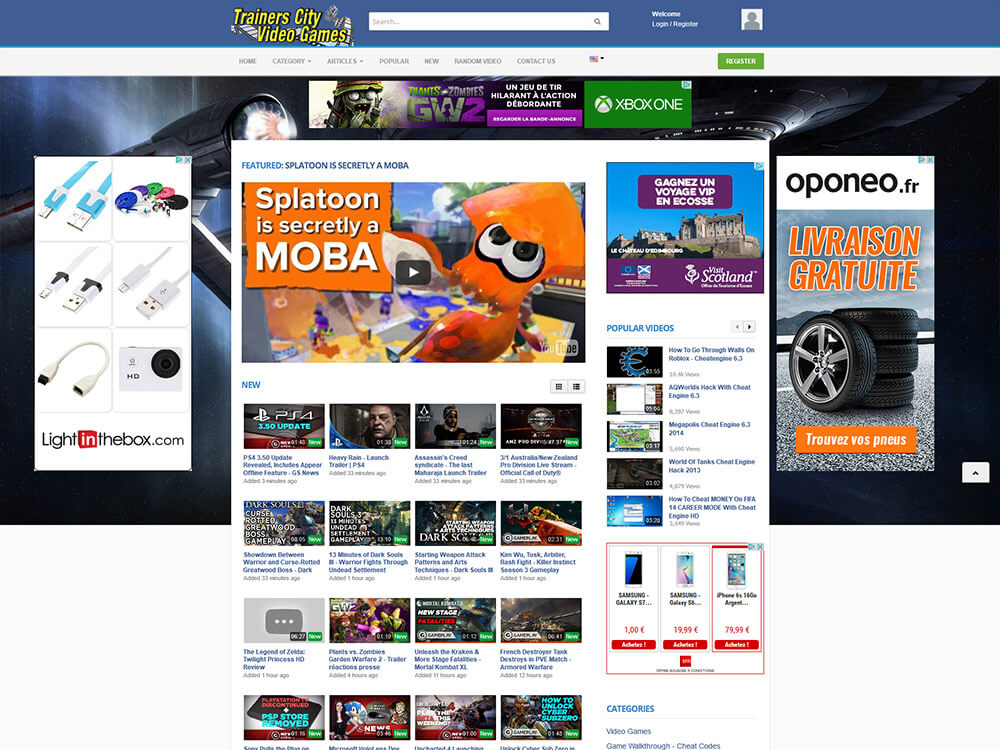
Task: Expand the Category dropdown menu
Action: click(291, 61)
